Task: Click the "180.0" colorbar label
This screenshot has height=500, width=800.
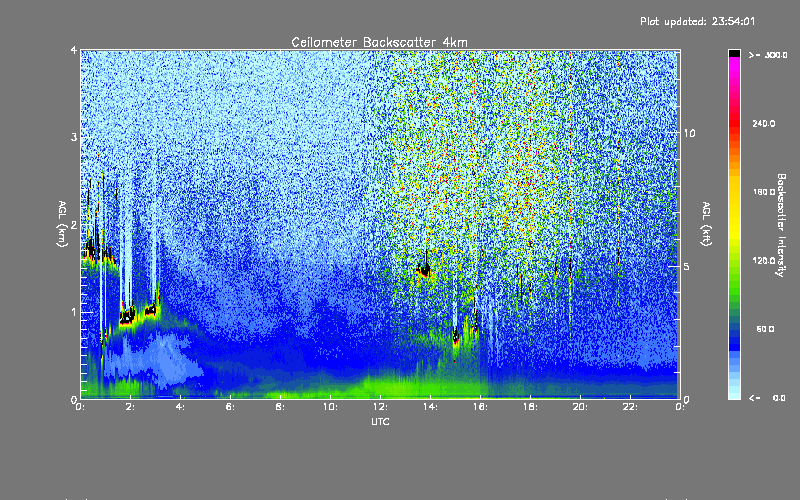Action: (764, 192)
